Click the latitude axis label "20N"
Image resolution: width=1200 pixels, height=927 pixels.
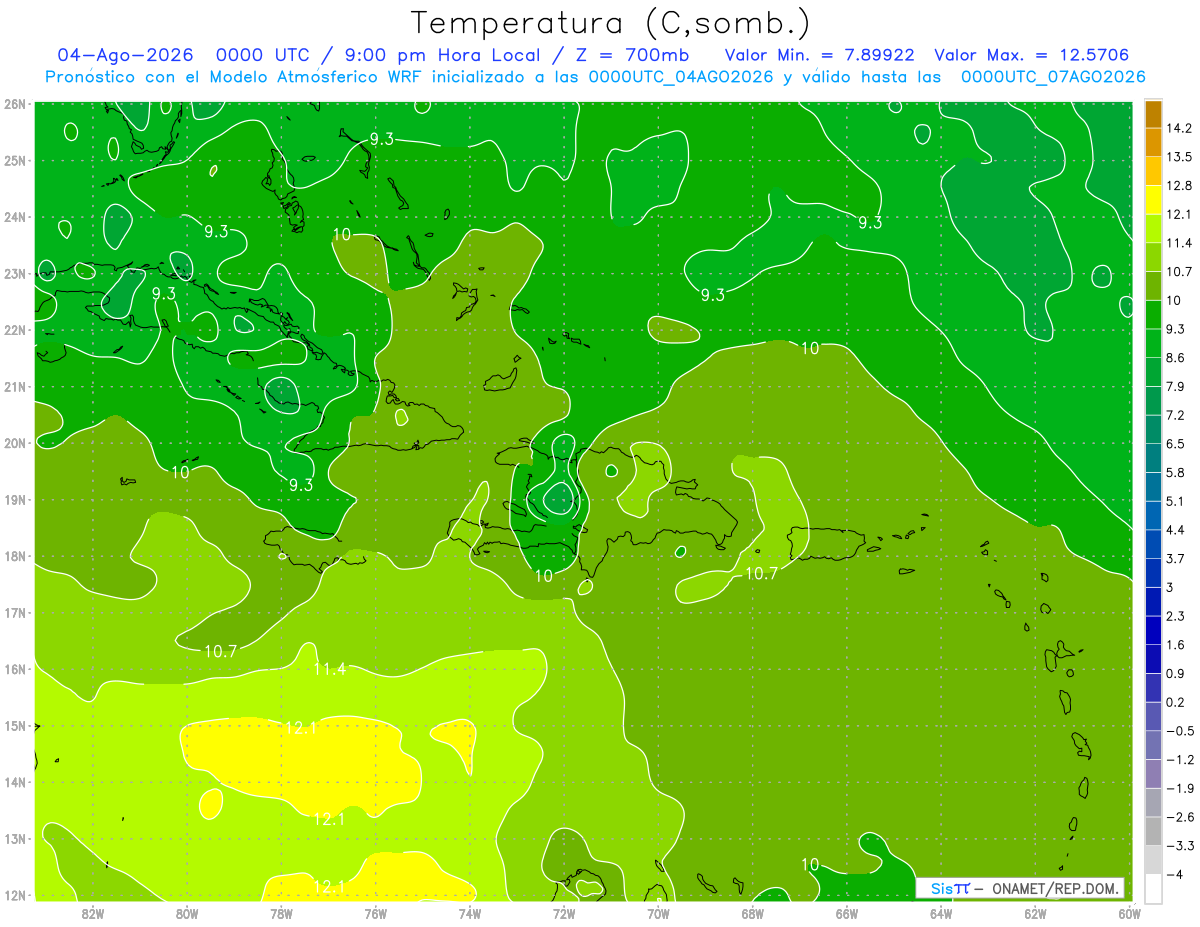15,443
